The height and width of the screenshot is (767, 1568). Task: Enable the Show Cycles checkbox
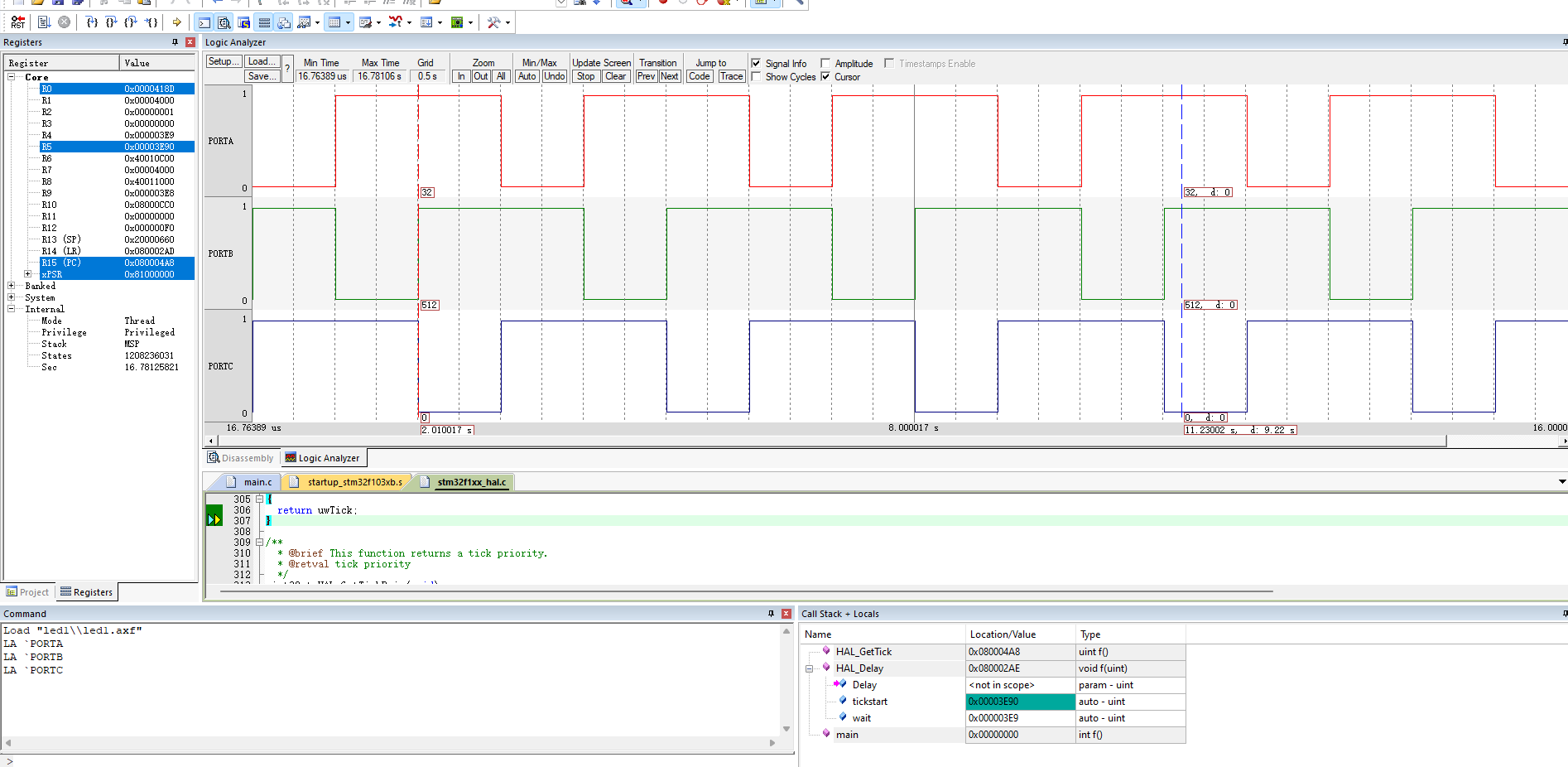[x=756, y=77]
